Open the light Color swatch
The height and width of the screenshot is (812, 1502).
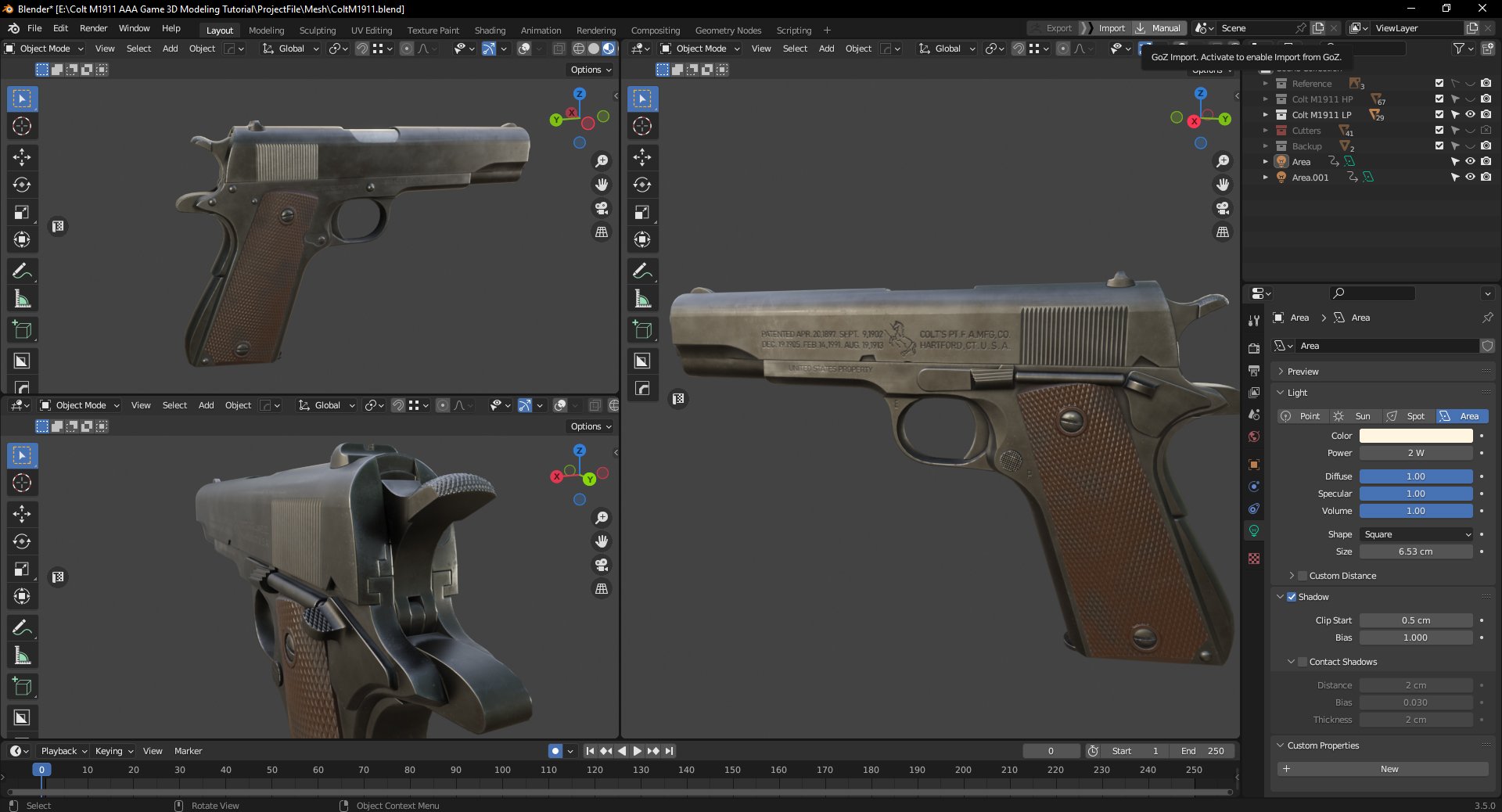pos(1416,436)
